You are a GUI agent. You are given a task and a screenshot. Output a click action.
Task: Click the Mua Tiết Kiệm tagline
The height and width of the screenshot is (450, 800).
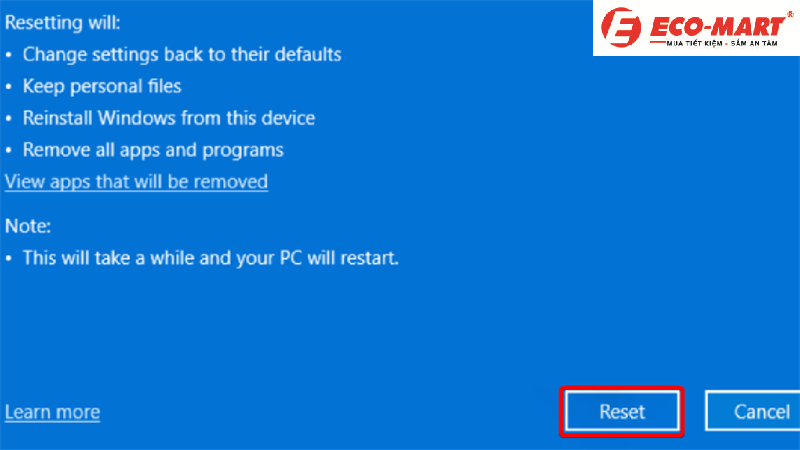(x=722, y=44)
